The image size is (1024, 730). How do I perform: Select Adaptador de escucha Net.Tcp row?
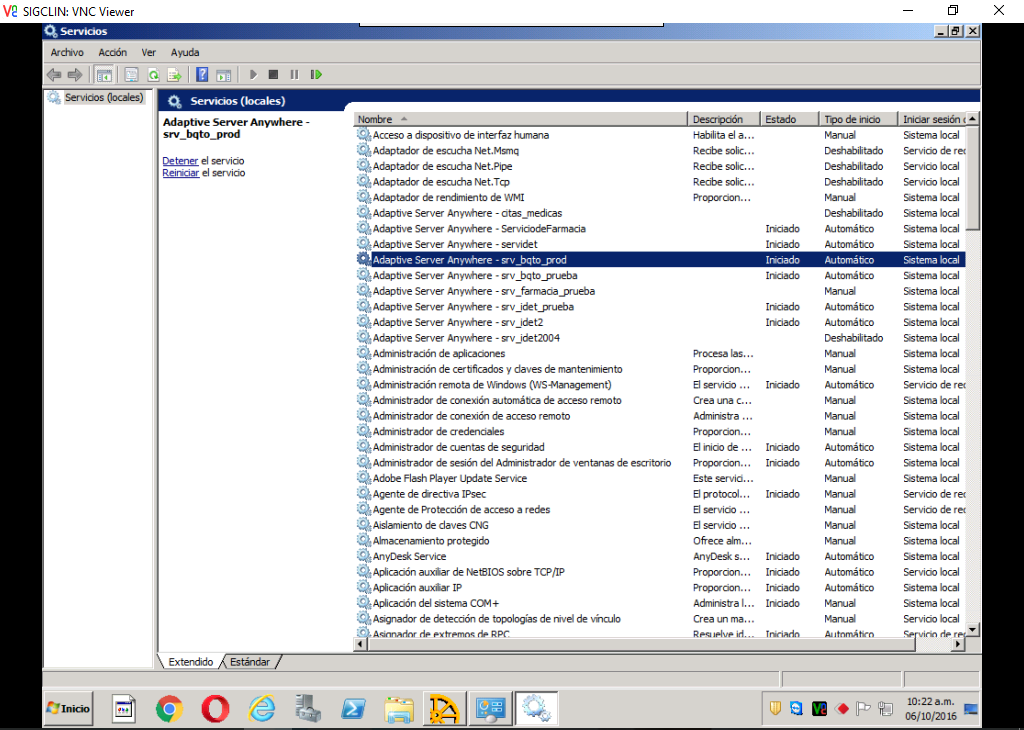pos(660,182)
